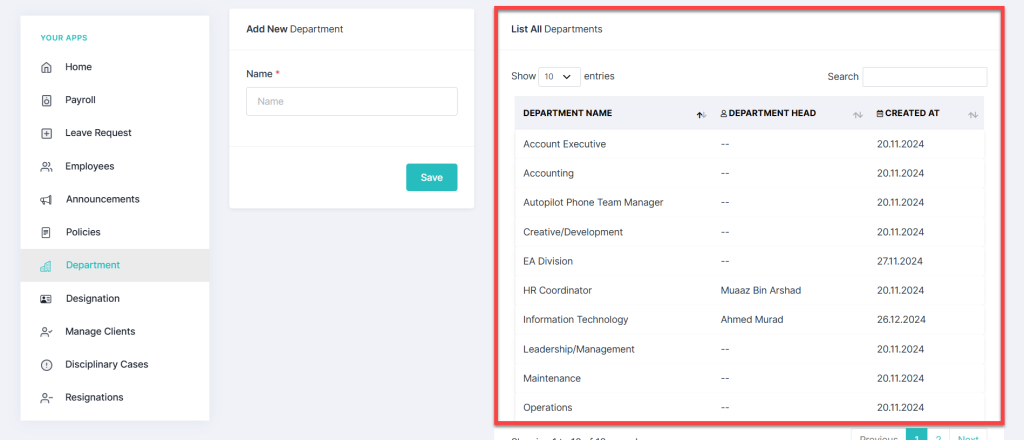1024x440 pixels.
Task: Select the Maintenance department row
Action: [x=749, y=379]
